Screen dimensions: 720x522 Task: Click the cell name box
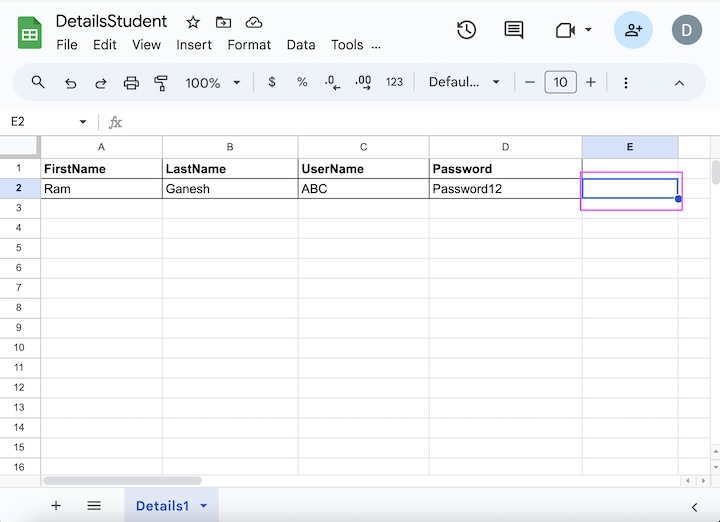coord(45,122)
